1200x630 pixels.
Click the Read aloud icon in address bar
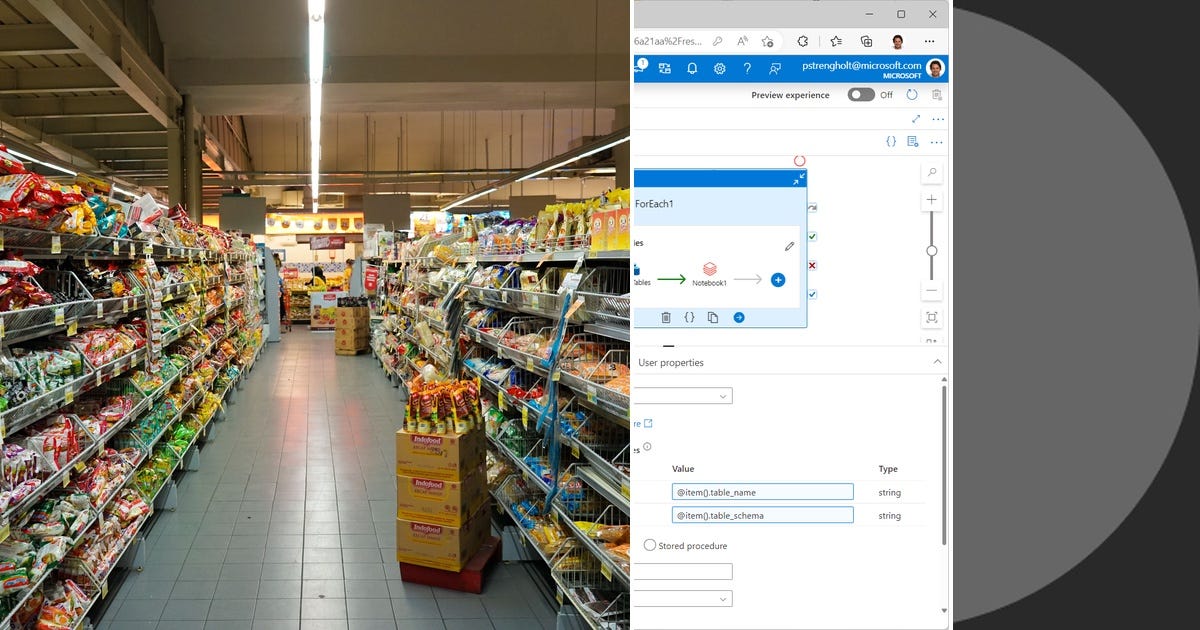coord(743,41)
